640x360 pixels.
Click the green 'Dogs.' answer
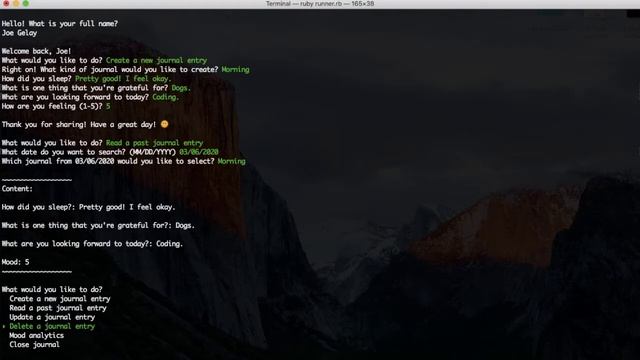181,88
